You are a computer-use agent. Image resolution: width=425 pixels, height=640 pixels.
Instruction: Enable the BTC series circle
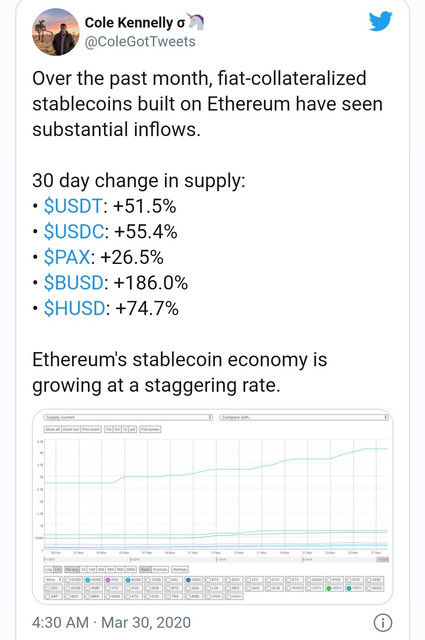tap(208, 580)
